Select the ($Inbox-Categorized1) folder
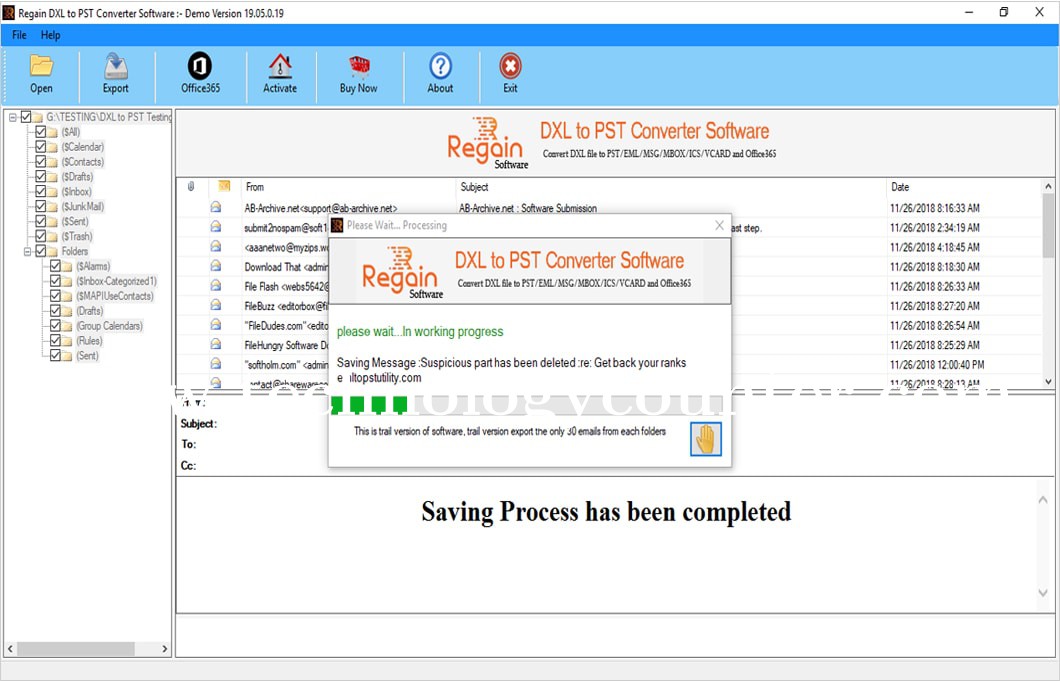This screenshot has height=681, width=1060. coord(116,281)
